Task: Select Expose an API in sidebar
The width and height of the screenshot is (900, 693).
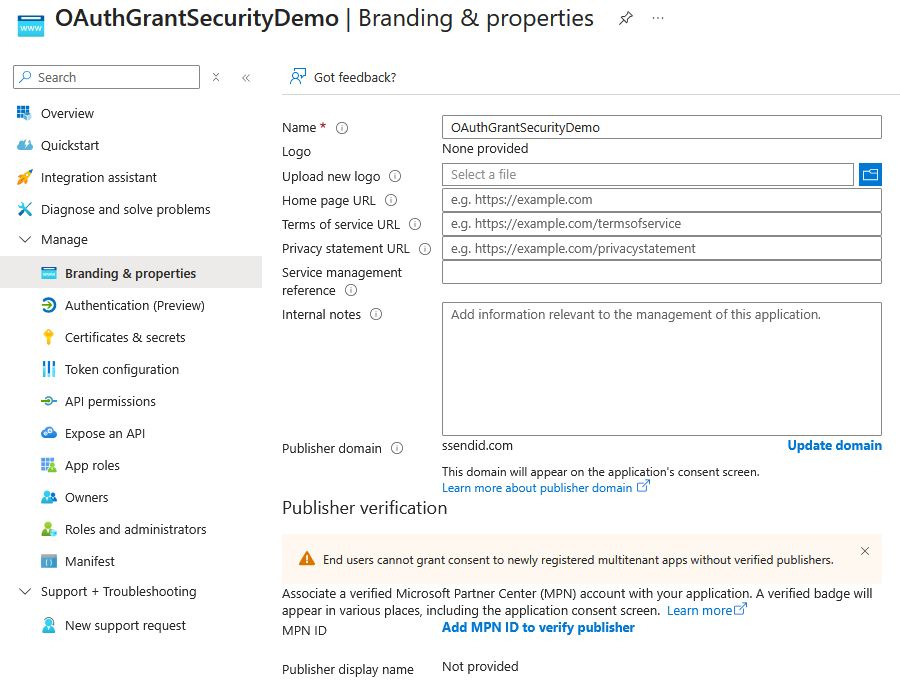Action: click(x=104, y=434)
